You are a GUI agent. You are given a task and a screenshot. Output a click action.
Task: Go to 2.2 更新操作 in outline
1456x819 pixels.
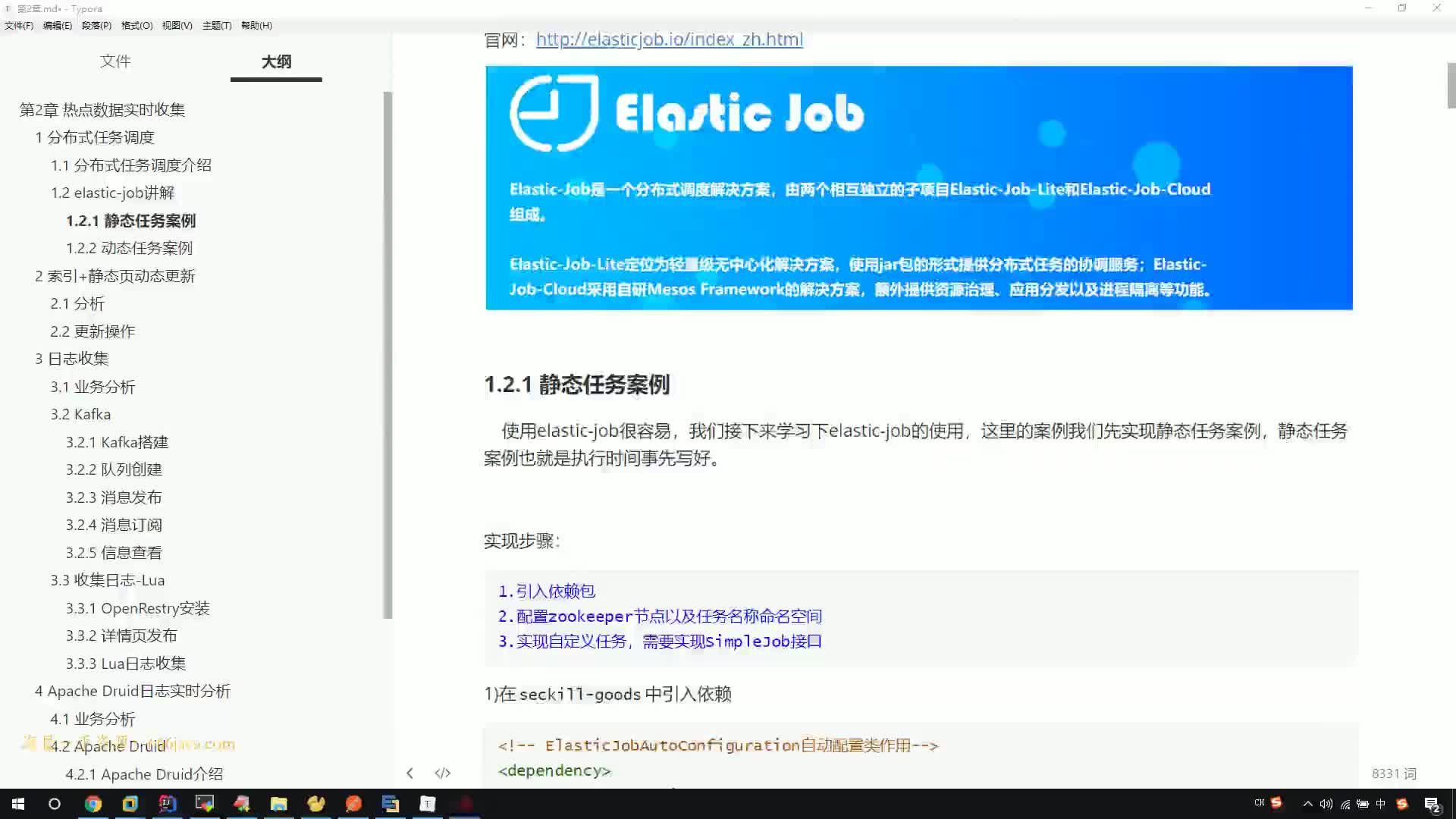pyautogui.click(x=93, y=331)
